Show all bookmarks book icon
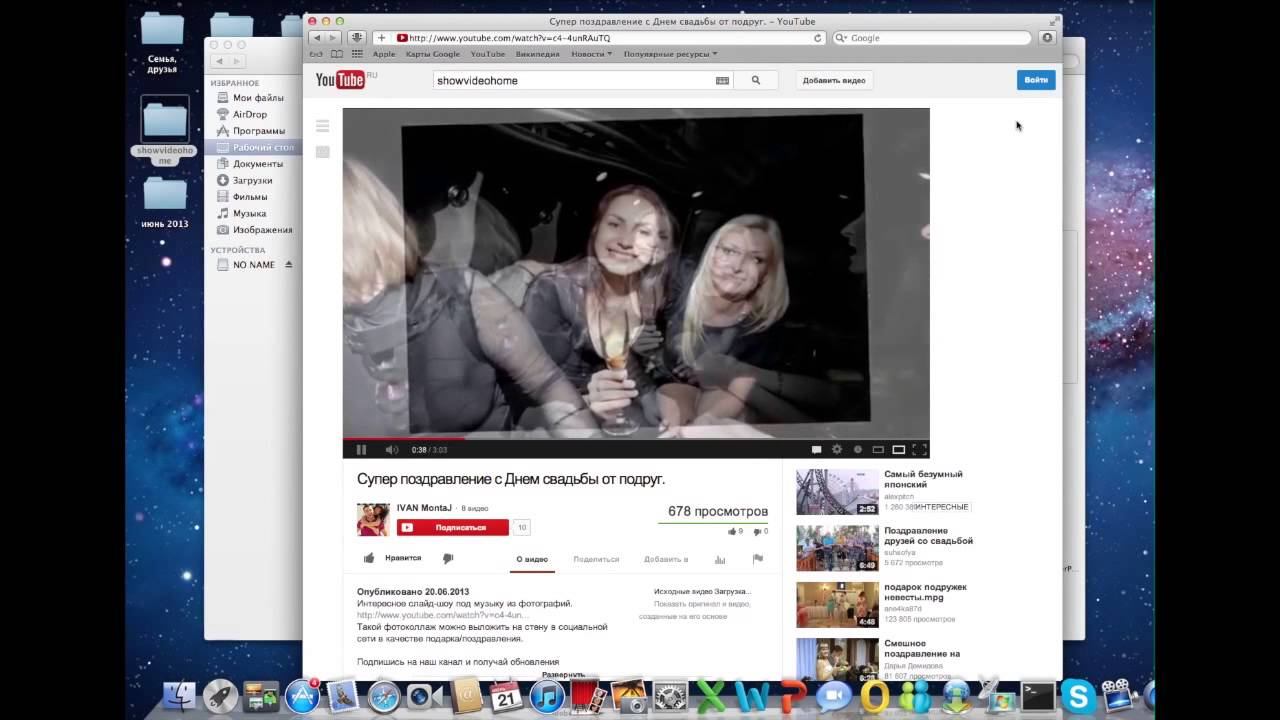Screen dimensions: 1280x720 [x=337, y=54]
